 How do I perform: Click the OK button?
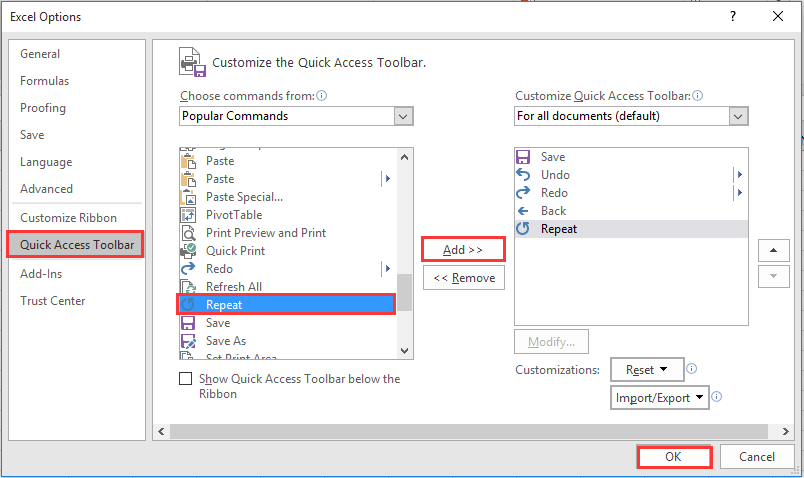(x=674, y=457)
